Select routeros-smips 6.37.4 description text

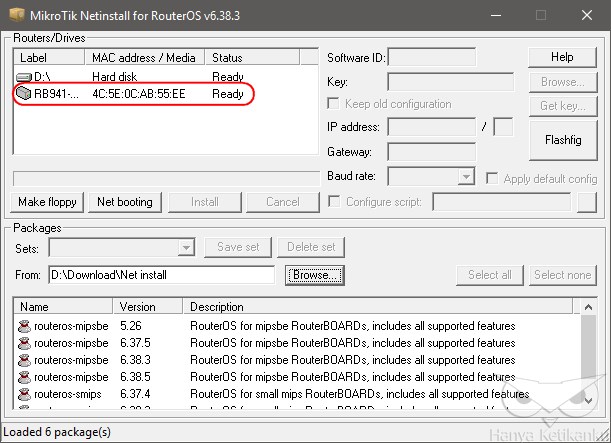coord(360,394)
